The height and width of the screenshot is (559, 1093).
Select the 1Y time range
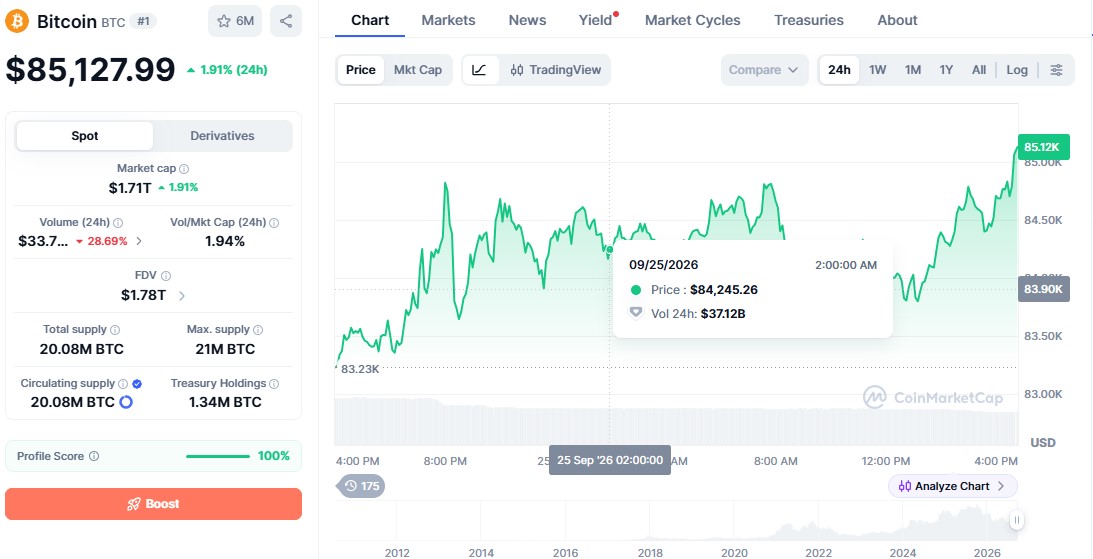click(x=946, y=70)
